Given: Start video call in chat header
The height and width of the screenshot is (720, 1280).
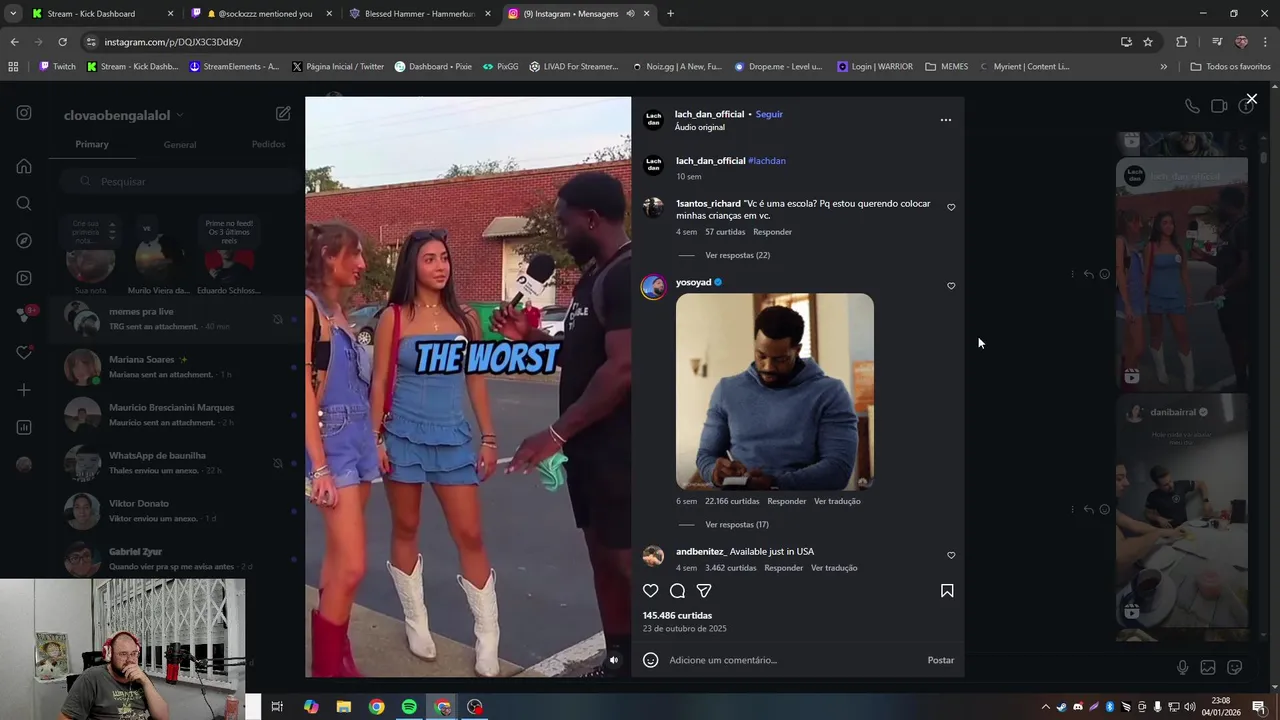Looking at the screenshot, I should pos(1219,106).
